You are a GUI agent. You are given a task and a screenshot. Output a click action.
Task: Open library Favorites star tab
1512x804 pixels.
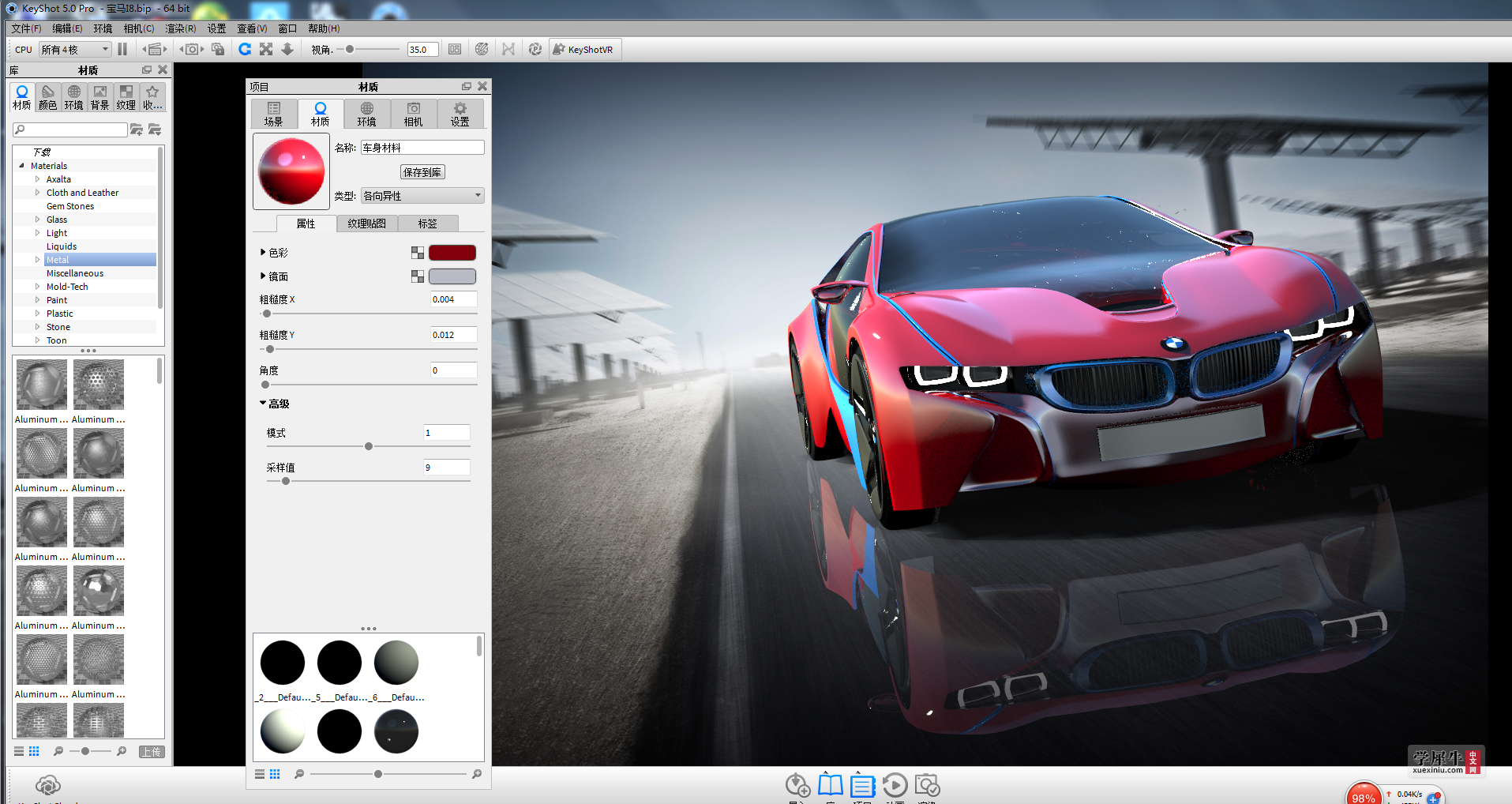(x=152, y=97)
